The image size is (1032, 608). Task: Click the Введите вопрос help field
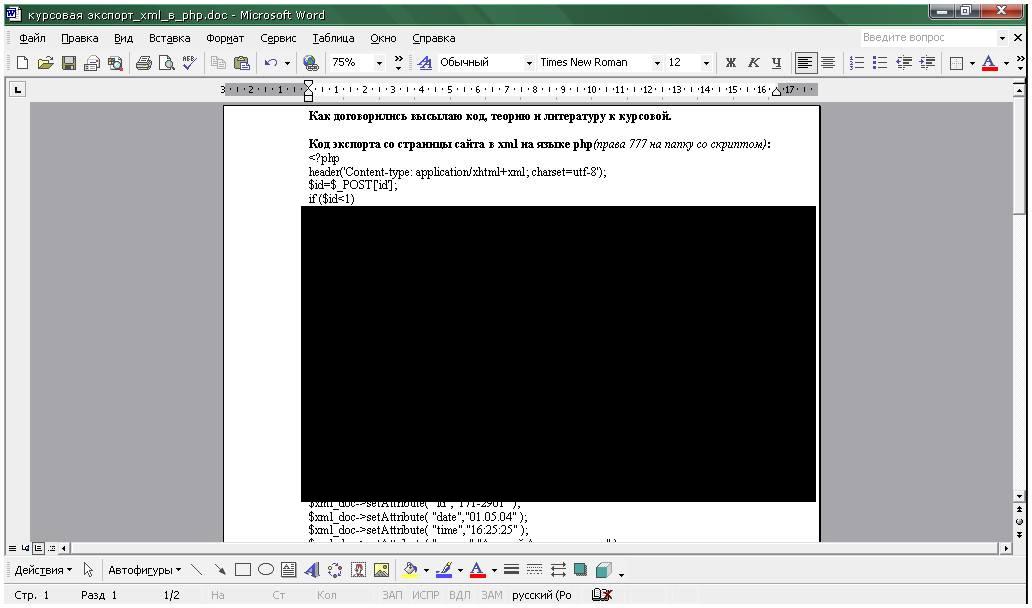tap(925, 38)
